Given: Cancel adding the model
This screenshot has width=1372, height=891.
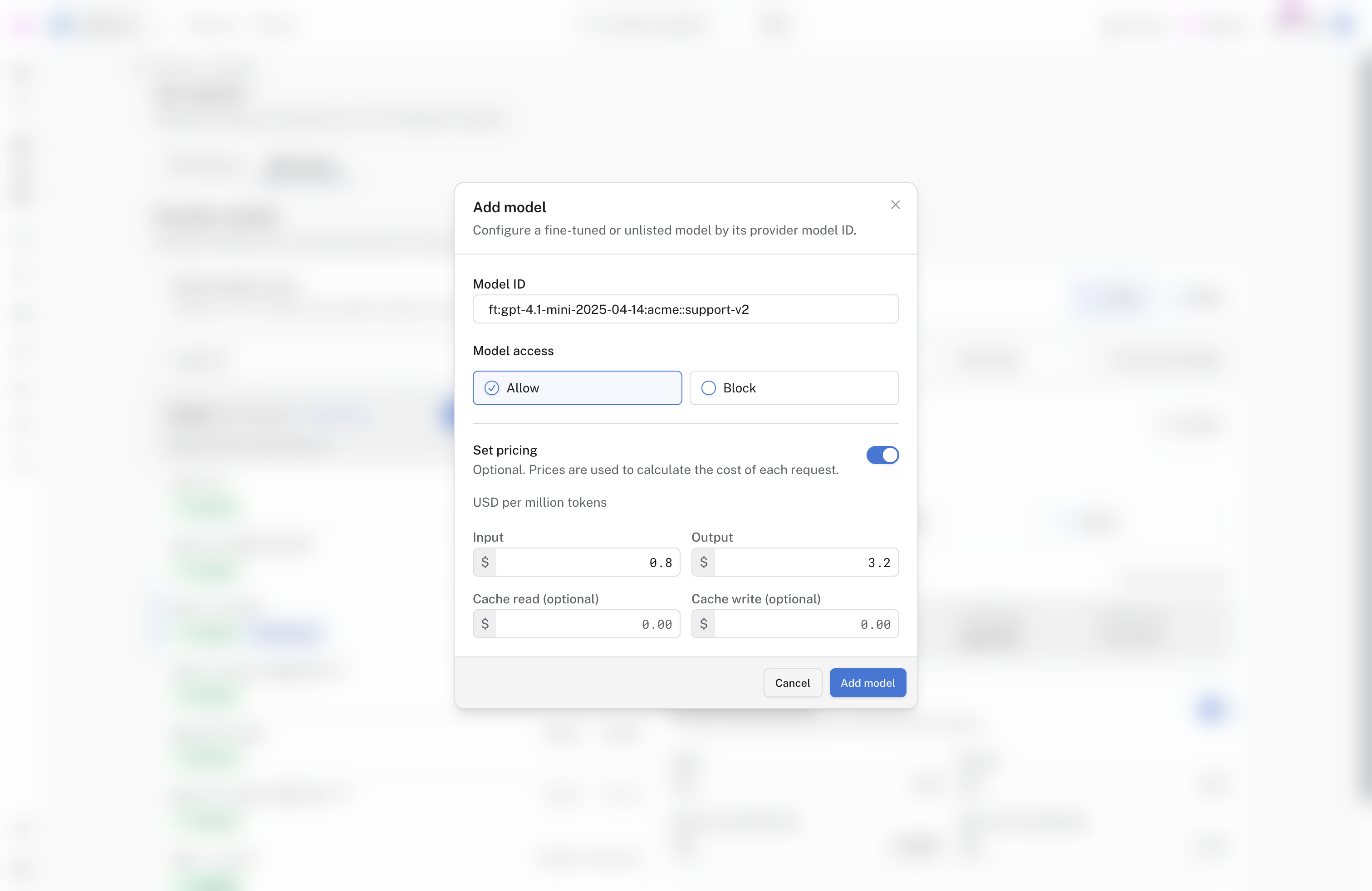Looking at the screenshot, I should (x=792, y=682).
